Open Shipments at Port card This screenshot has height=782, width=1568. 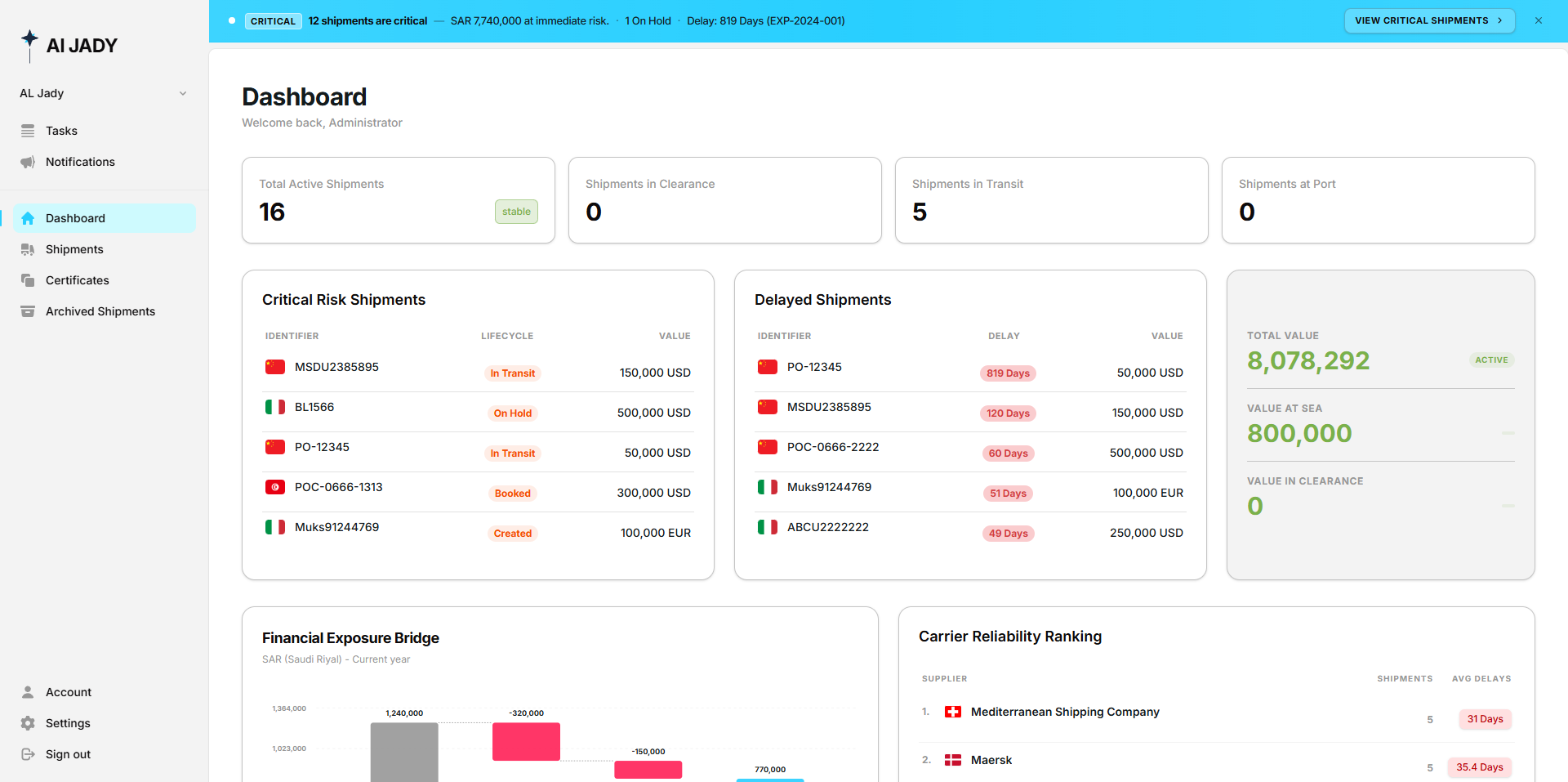coord(1379,200)
